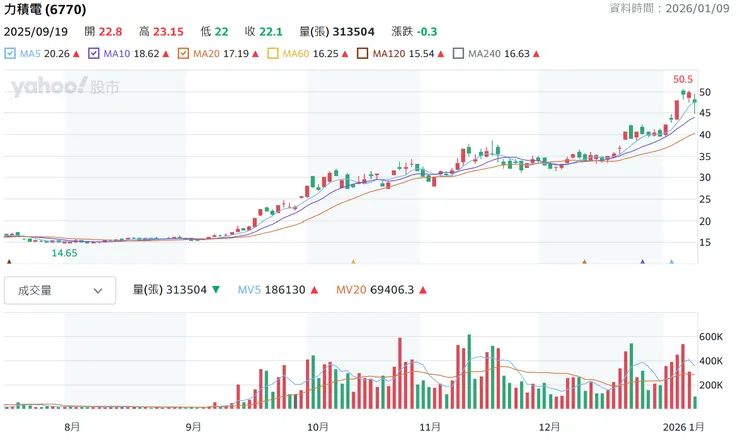This screenshot has width=740, height=442.
Task: Click the MA20 value 17.19
Action: click(x=236, y=53)
